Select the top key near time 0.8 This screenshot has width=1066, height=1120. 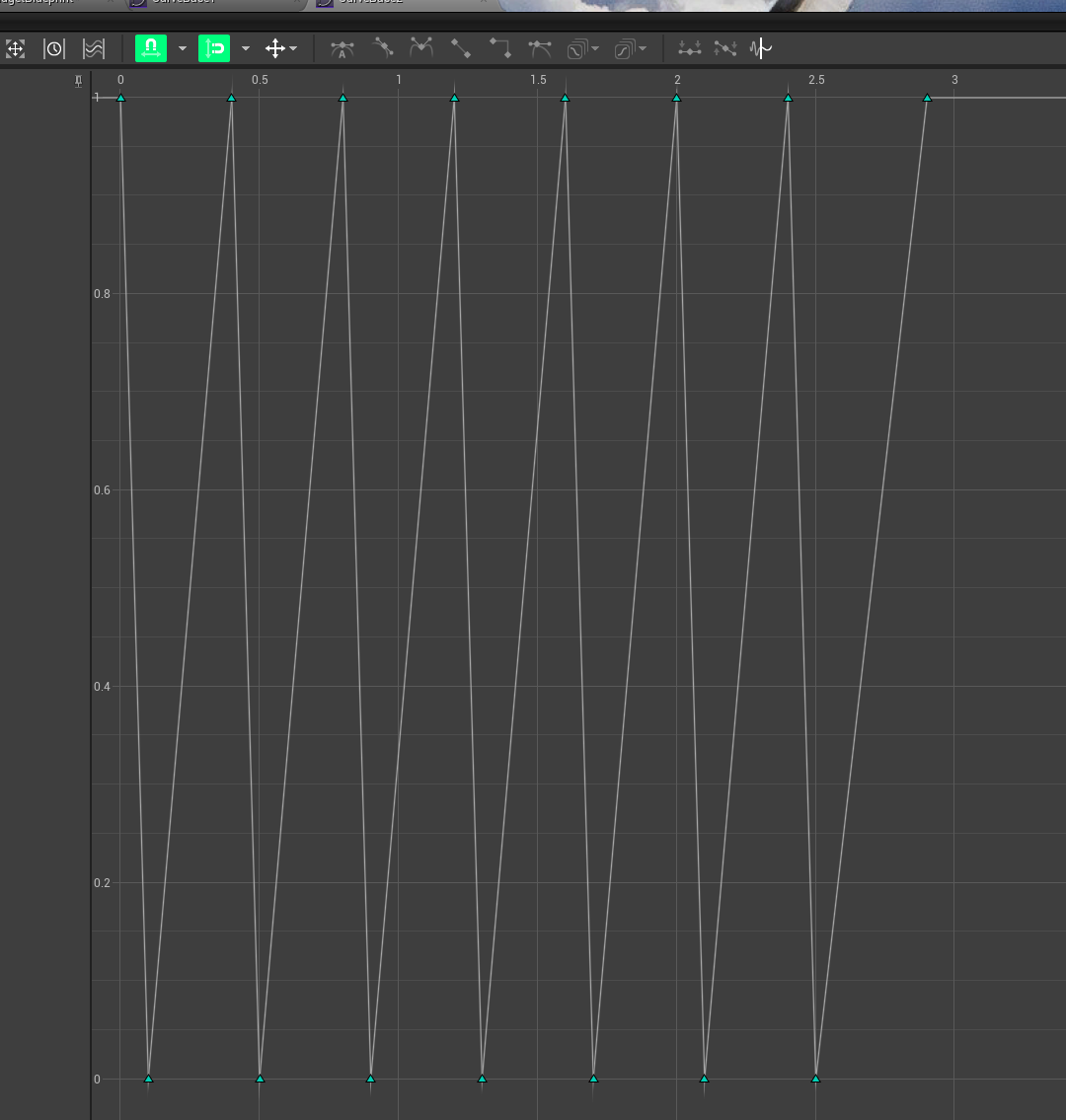[343, 97]
